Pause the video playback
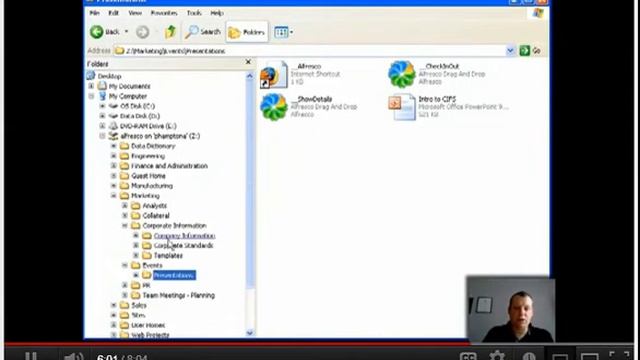Screen dimensions: 640x360 (31, 356)
